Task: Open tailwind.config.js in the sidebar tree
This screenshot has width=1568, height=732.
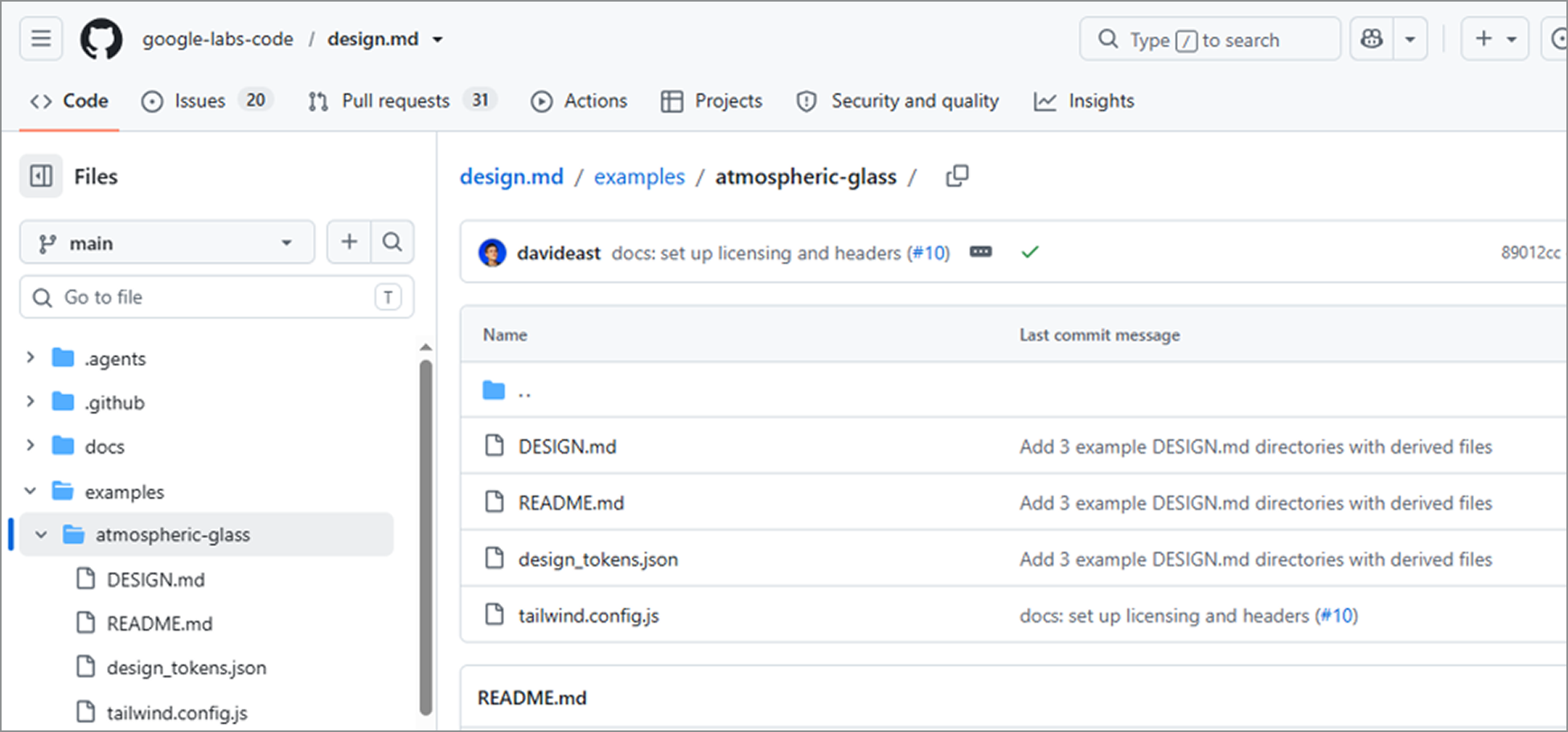Action: pos(177,713)
